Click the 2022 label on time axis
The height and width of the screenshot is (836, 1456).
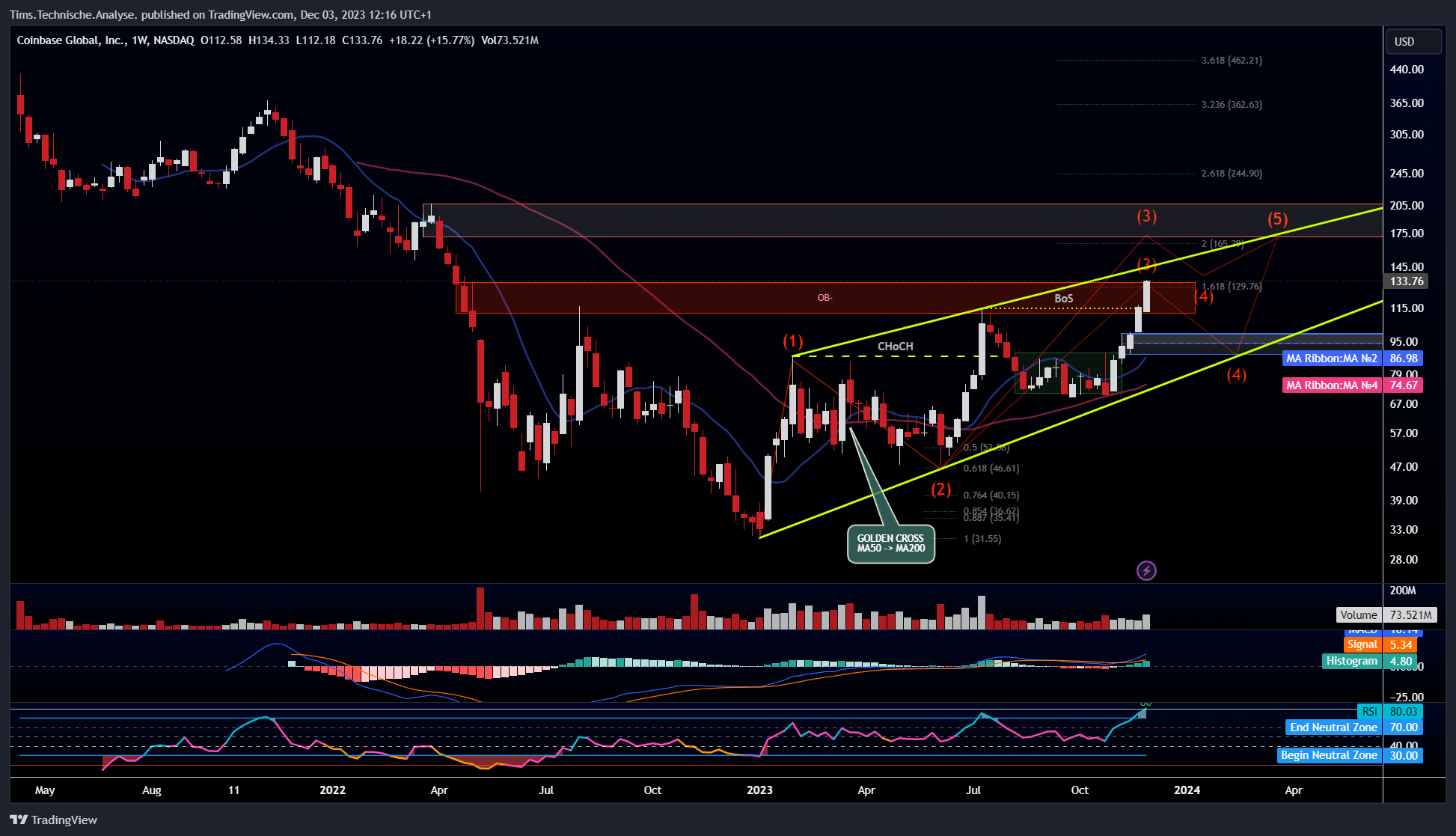click(332, 790)
